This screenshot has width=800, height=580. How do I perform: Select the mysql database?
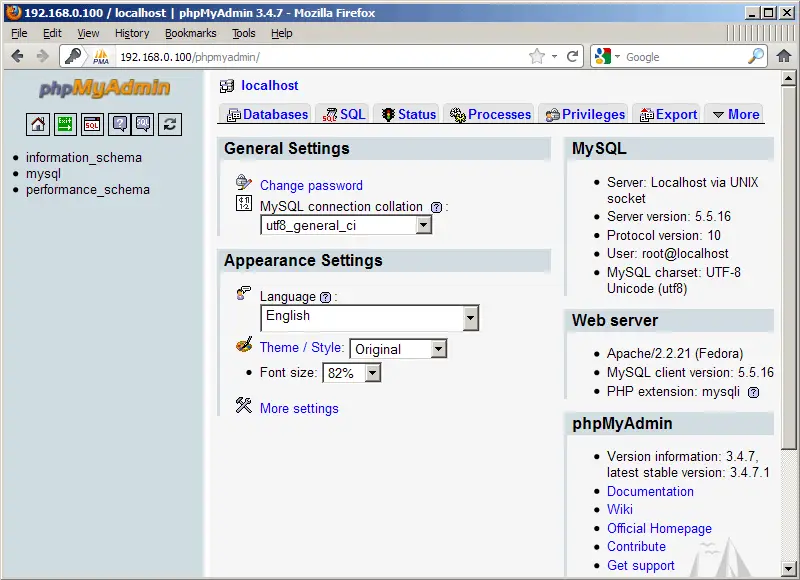[43, 174]
